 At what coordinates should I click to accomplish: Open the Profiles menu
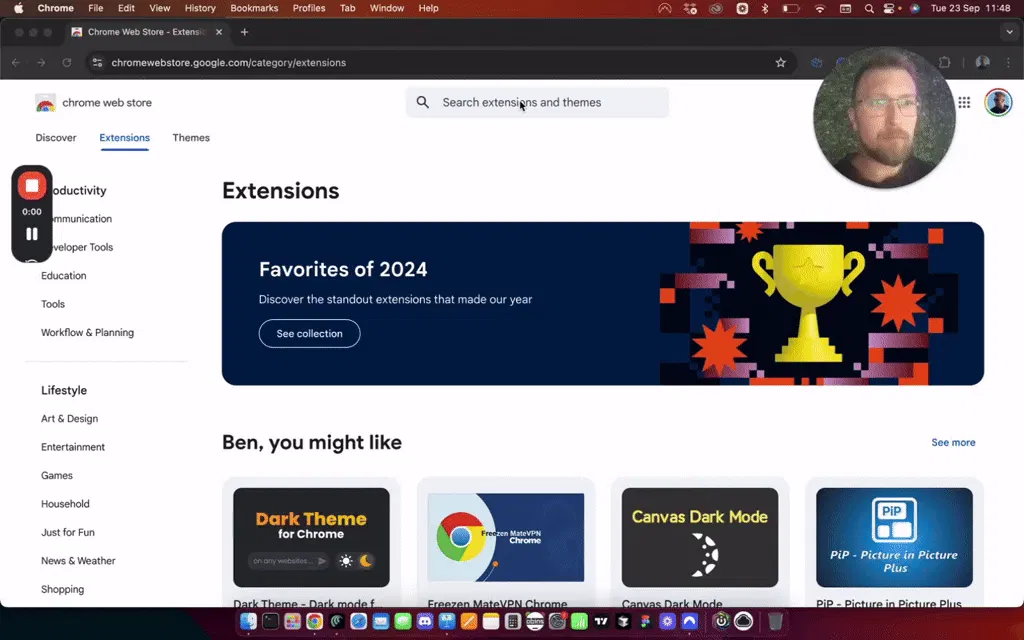coord(309,8)
